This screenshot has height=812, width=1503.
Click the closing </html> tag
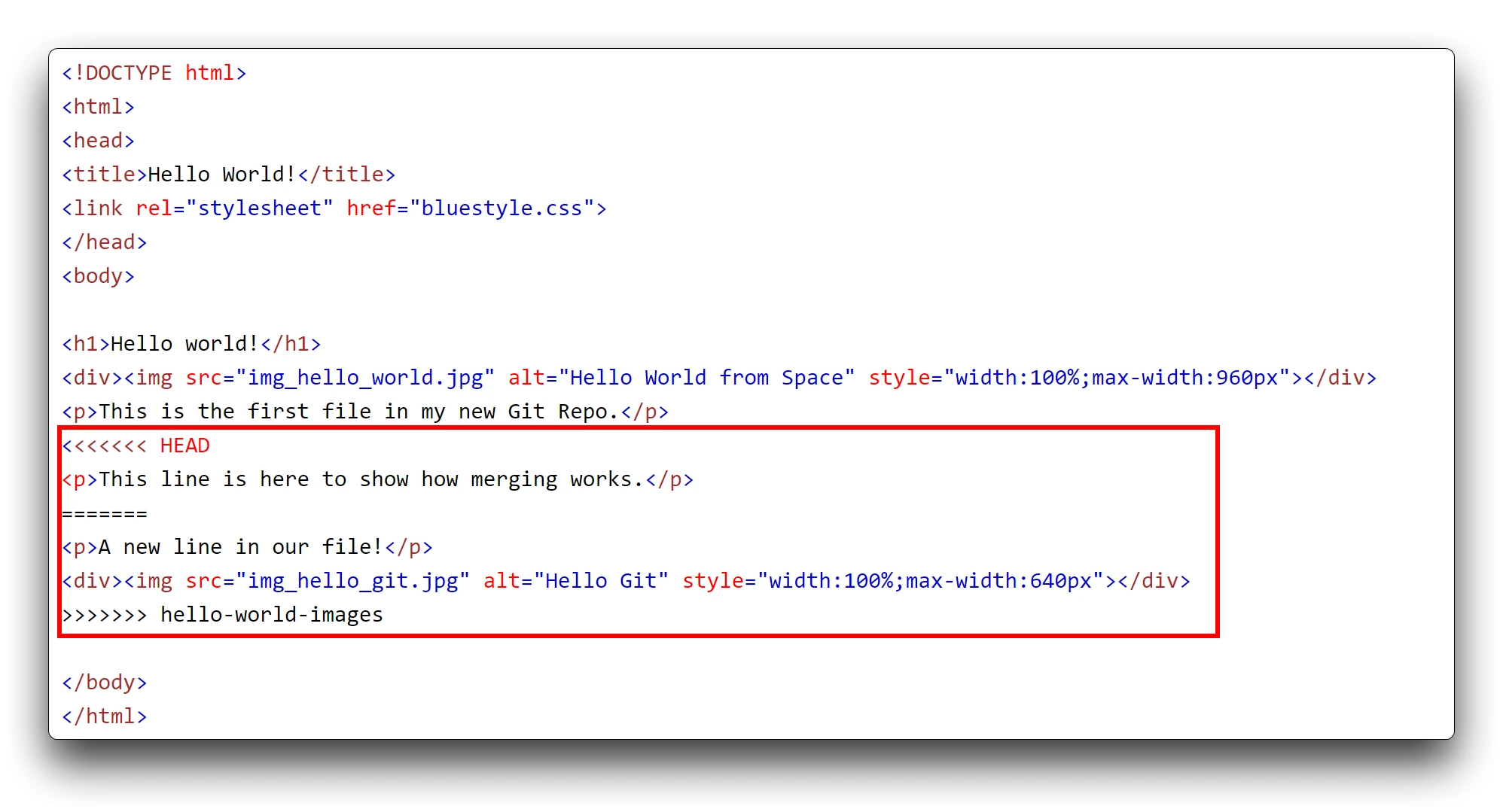pyautogui.click(x=104, y=716)
